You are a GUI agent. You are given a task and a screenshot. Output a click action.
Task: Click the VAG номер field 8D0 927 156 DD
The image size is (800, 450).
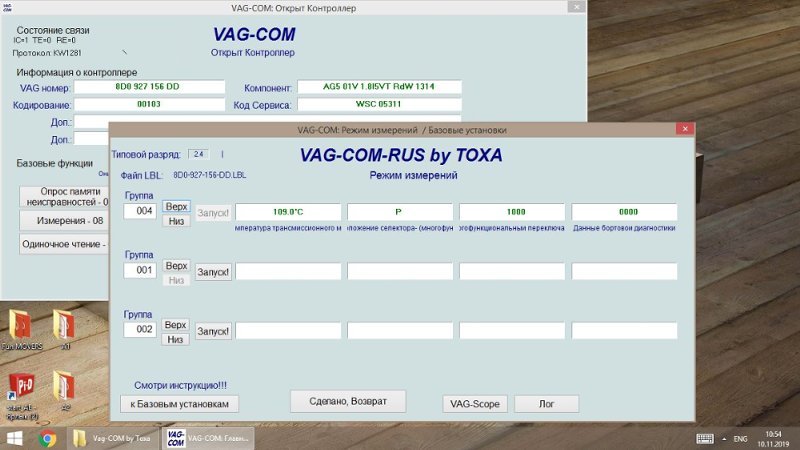coord(149,87)
